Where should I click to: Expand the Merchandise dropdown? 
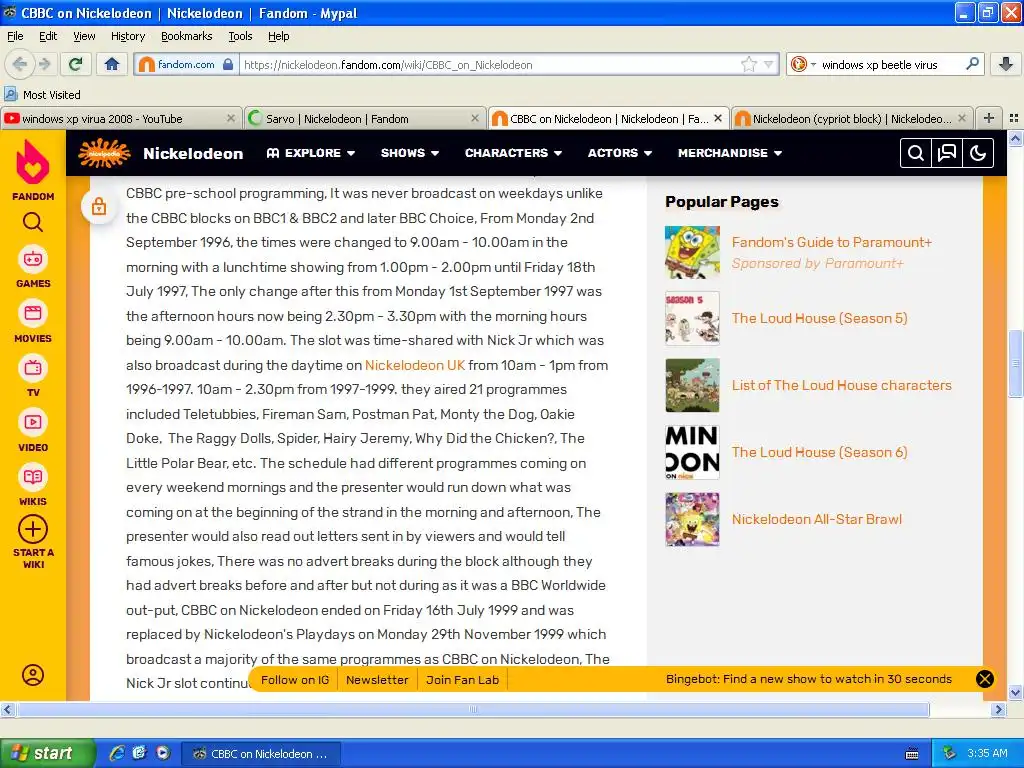[x=730, y=153]
